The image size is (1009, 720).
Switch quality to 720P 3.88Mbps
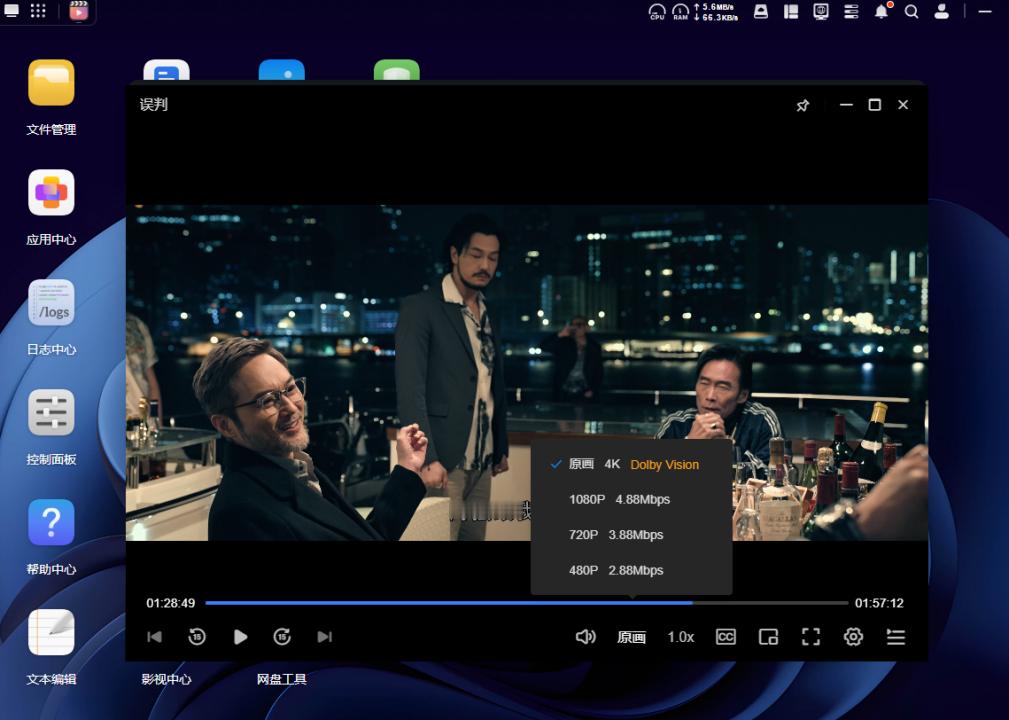pyautogui.click(x=631, y=535)
